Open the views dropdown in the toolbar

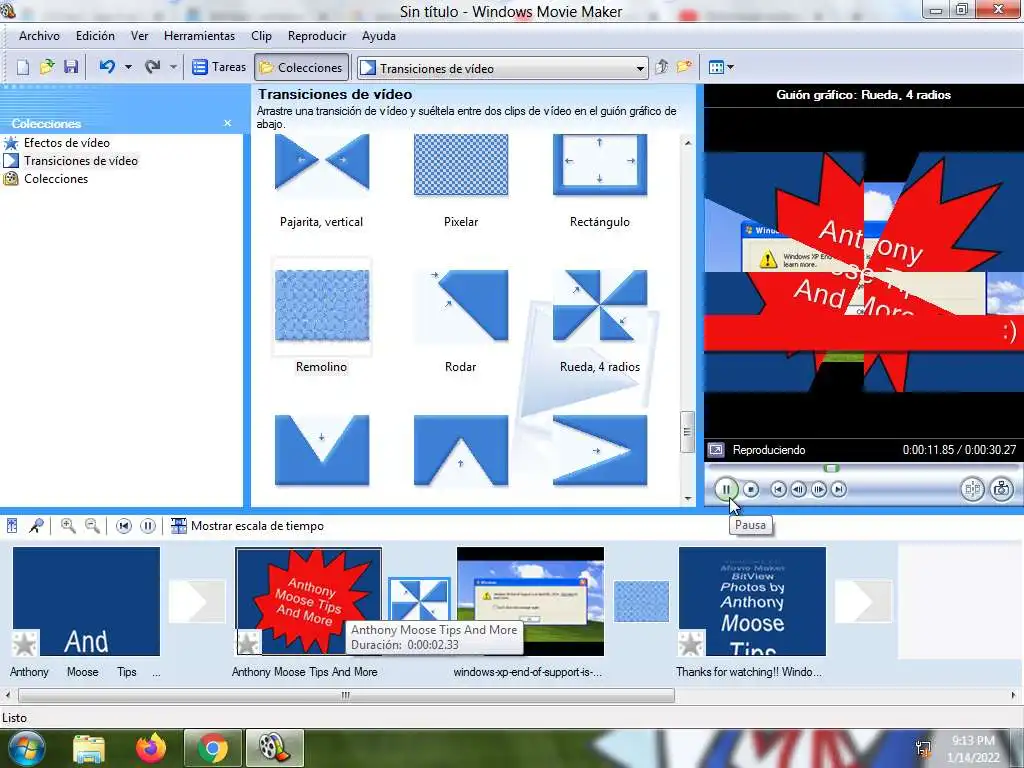point(721,67)
